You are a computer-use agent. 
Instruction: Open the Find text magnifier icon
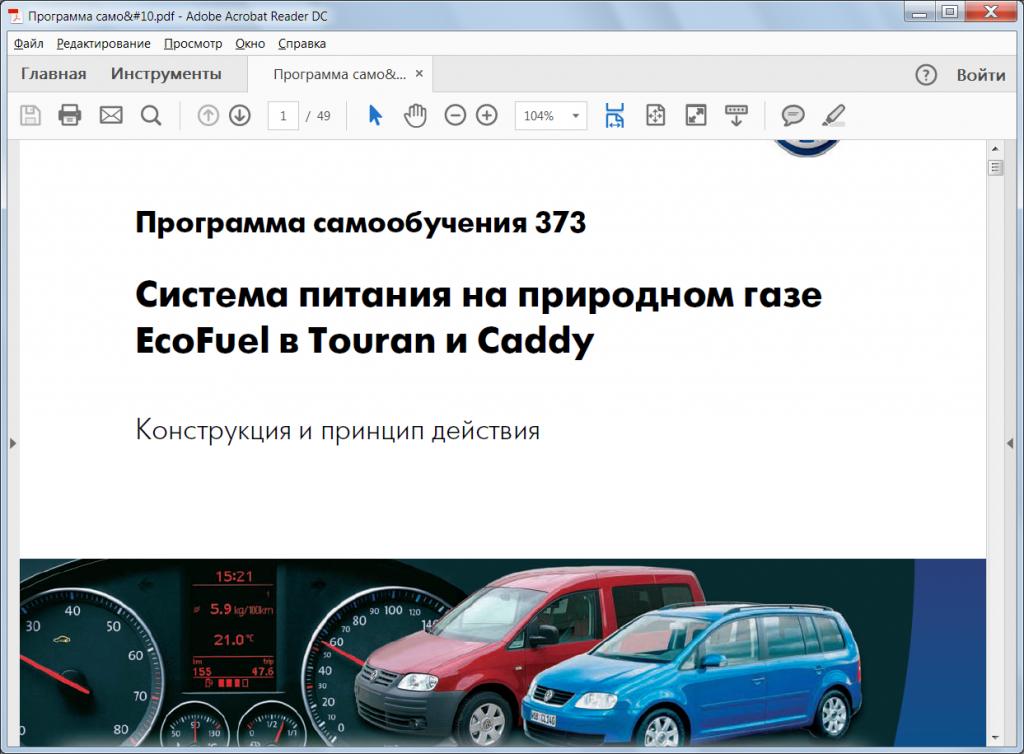(151, 116)
